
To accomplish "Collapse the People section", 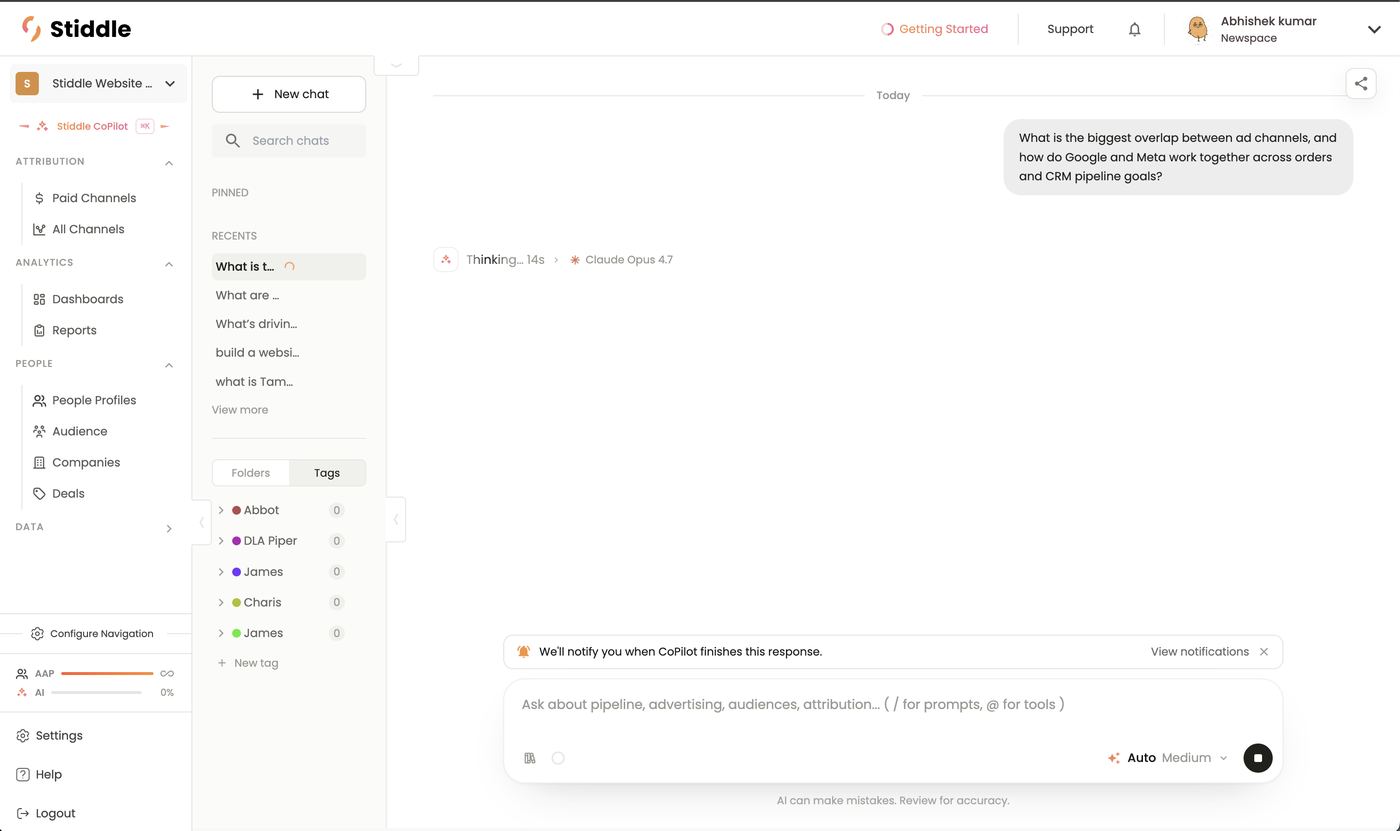I will [x=168, y=365].
